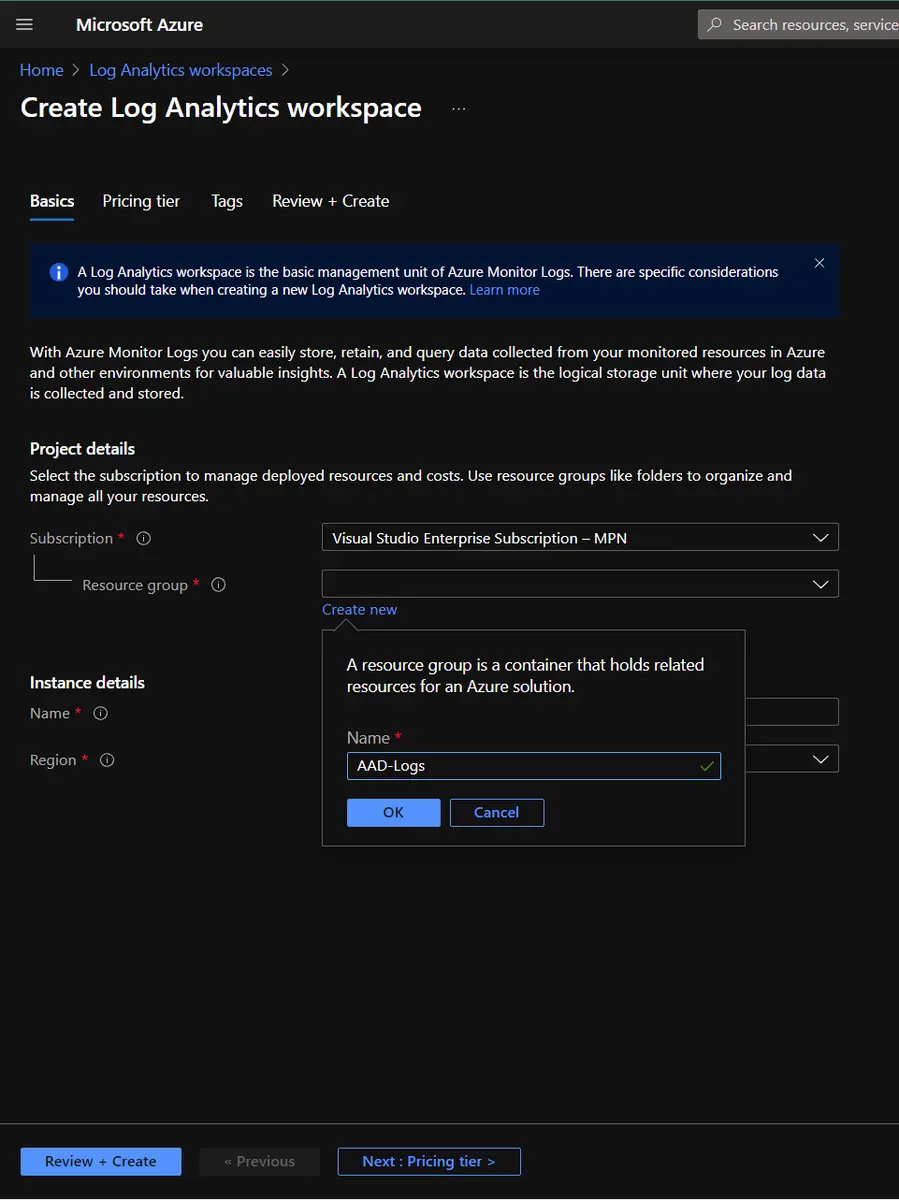Image resolution: width=899 pixels, height=1200 pixels.
Task: Click the Resource group info icon
Action: (218, 585)
